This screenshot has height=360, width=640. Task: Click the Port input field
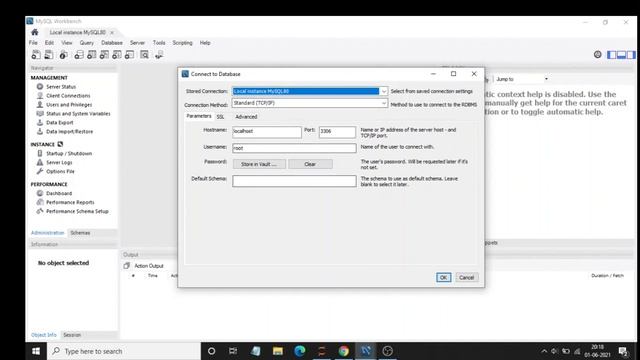[337, 131]
